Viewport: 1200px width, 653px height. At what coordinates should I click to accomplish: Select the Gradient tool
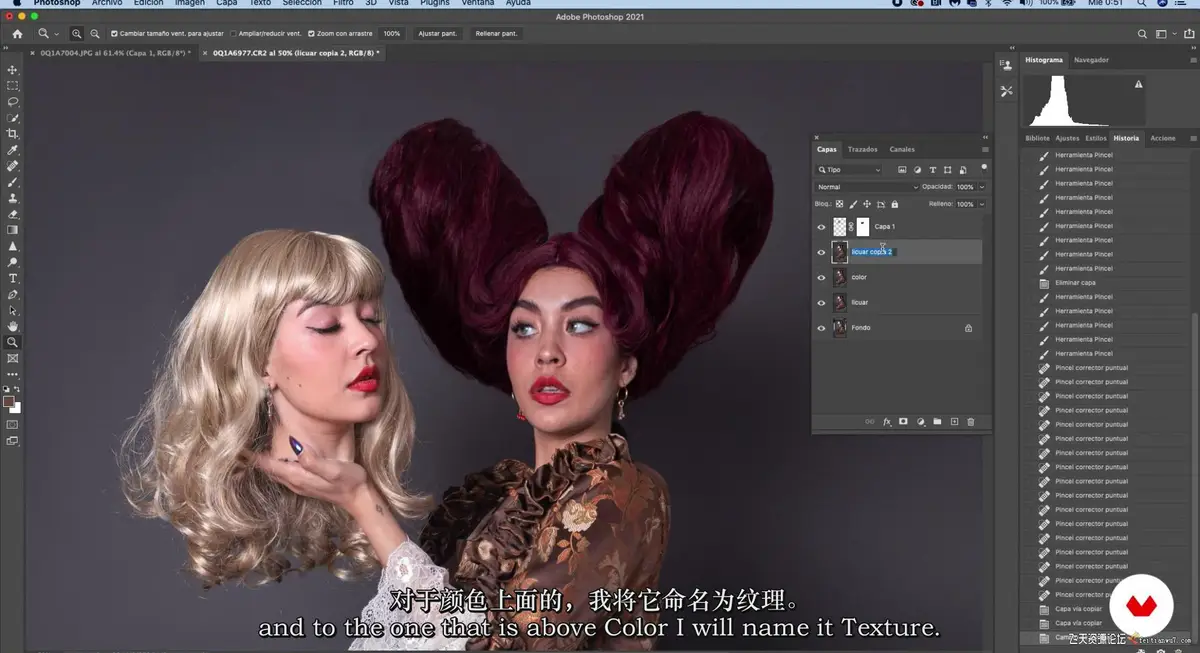(x=13, y=229)
